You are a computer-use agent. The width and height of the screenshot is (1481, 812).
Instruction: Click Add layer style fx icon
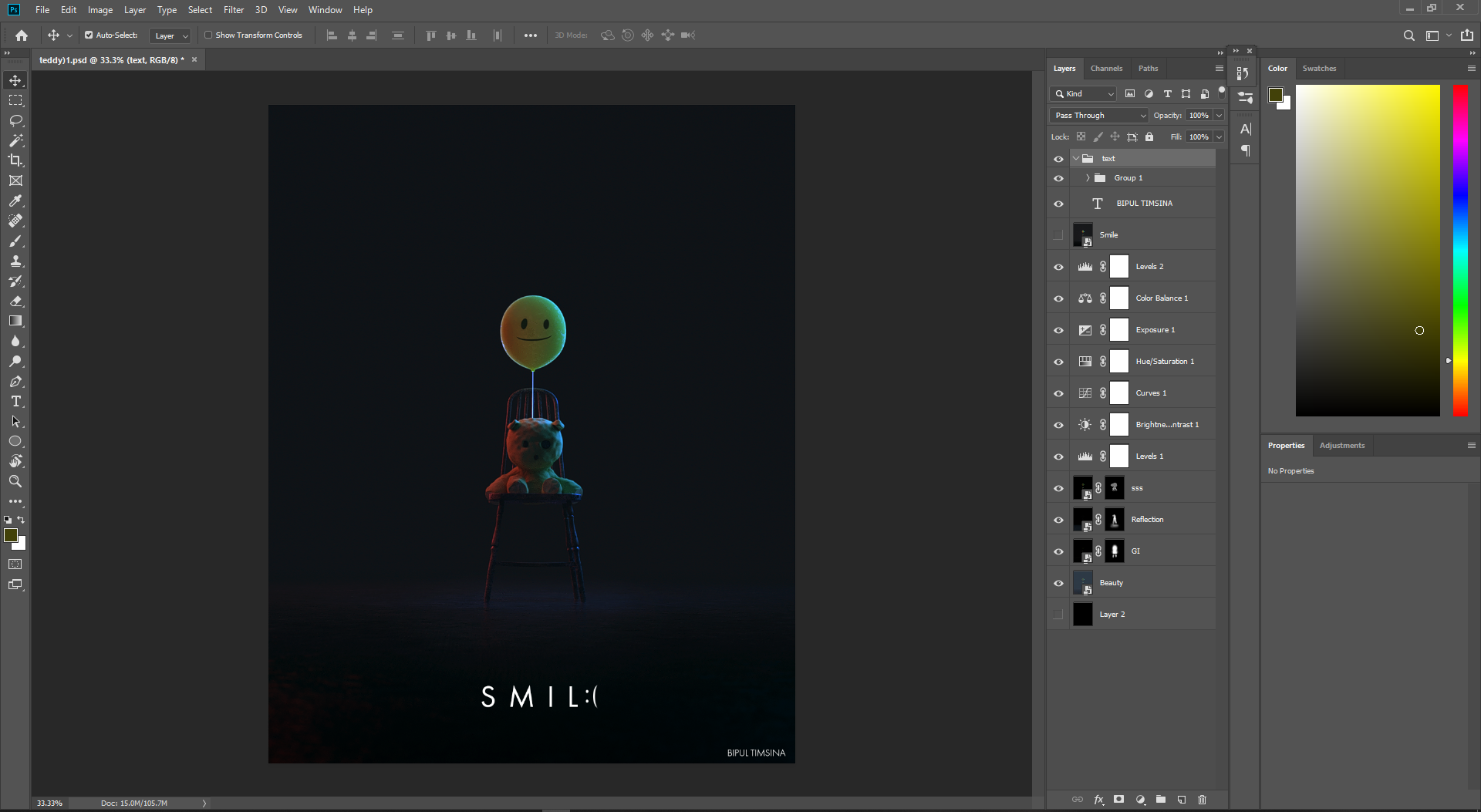[1098, 800]
